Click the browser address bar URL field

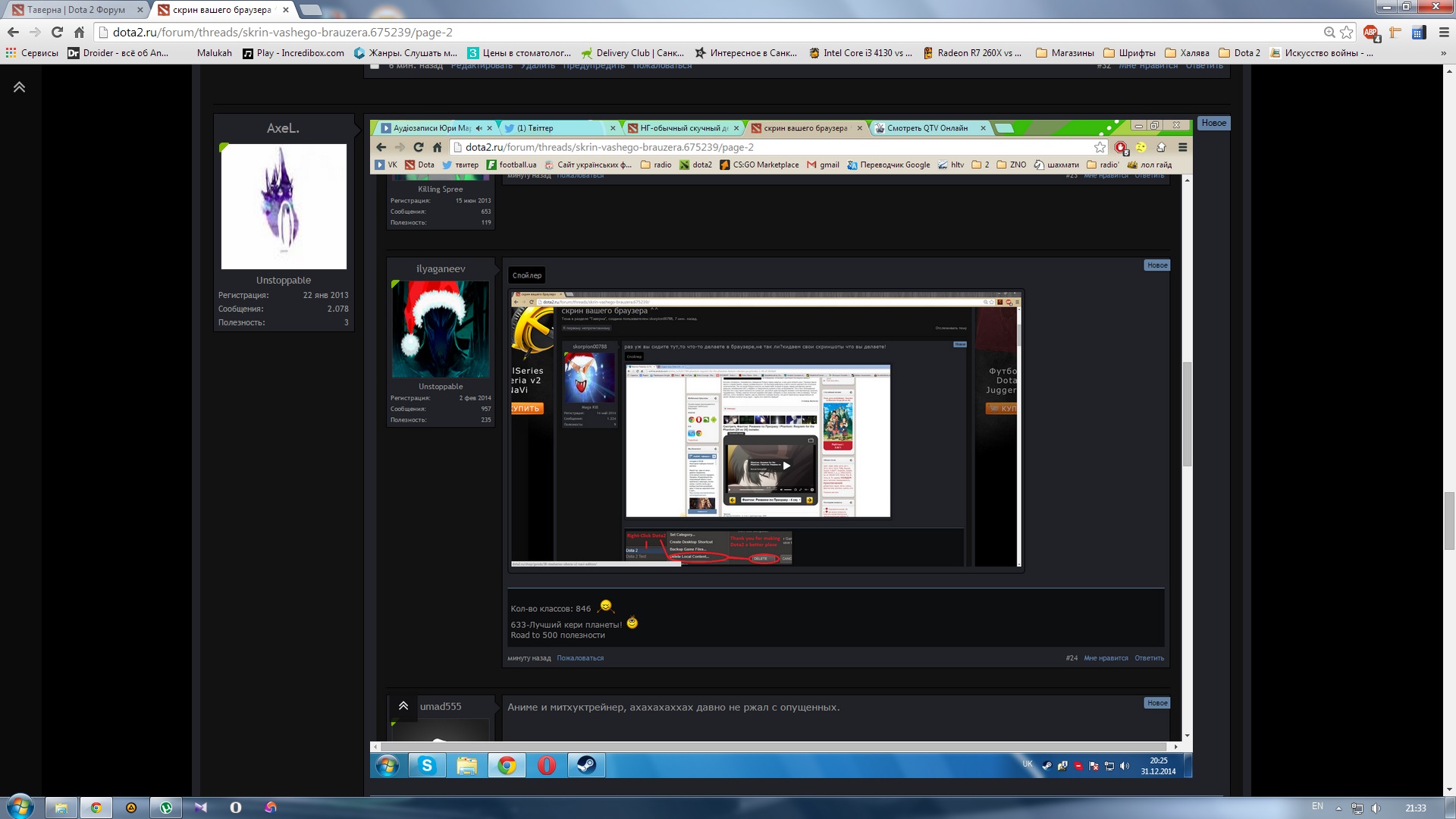coord(682,32)
